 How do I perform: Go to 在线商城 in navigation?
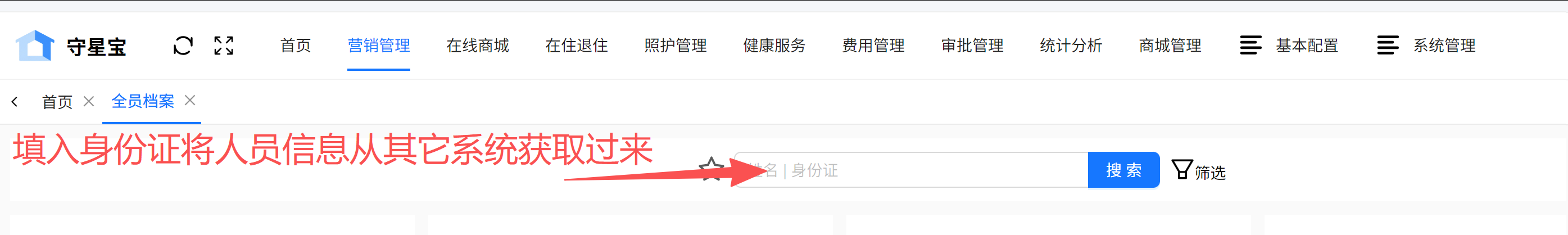point(477,46)
